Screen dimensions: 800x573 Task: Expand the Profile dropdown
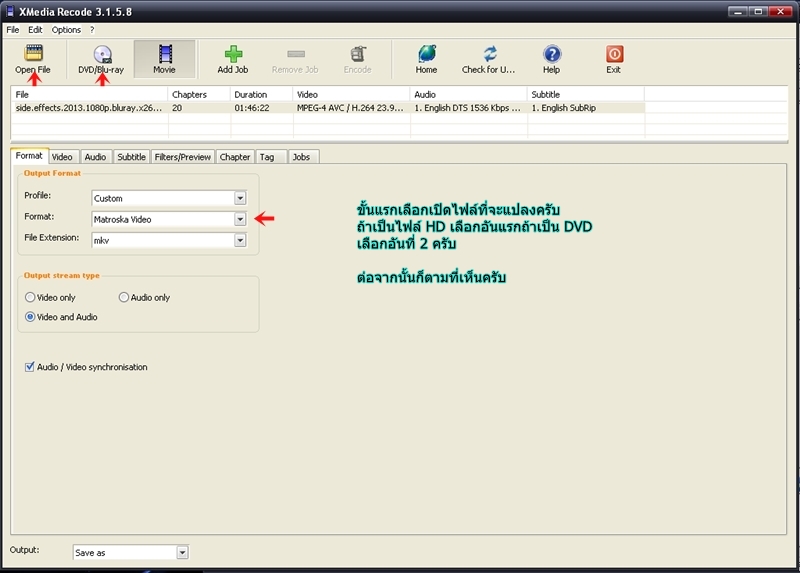(x=240, y=198)
